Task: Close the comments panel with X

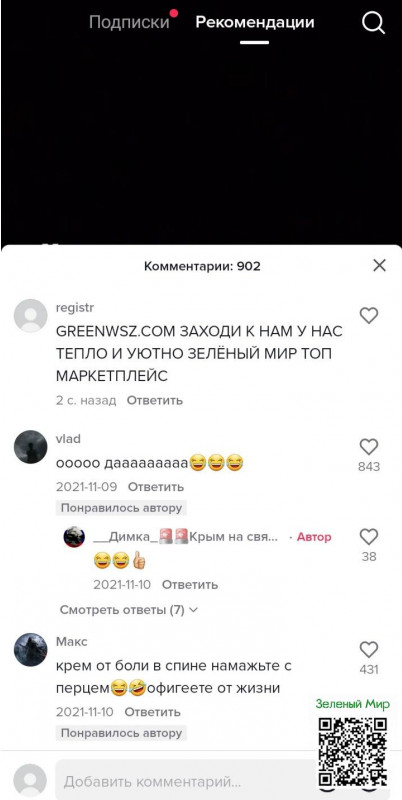Action: 379,265
